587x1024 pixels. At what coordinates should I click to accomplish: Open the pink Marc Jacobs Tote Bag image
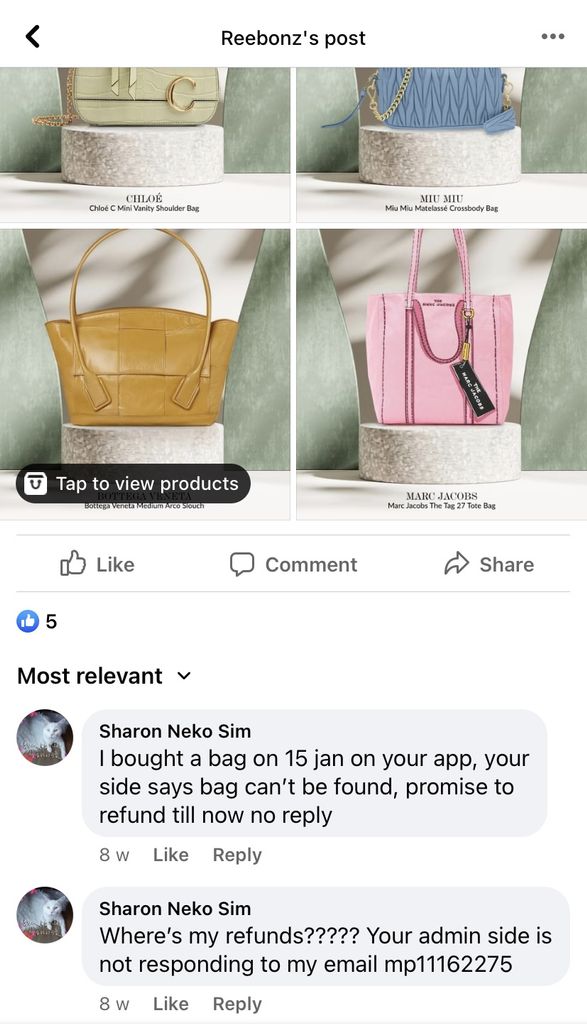pos(441,374)
